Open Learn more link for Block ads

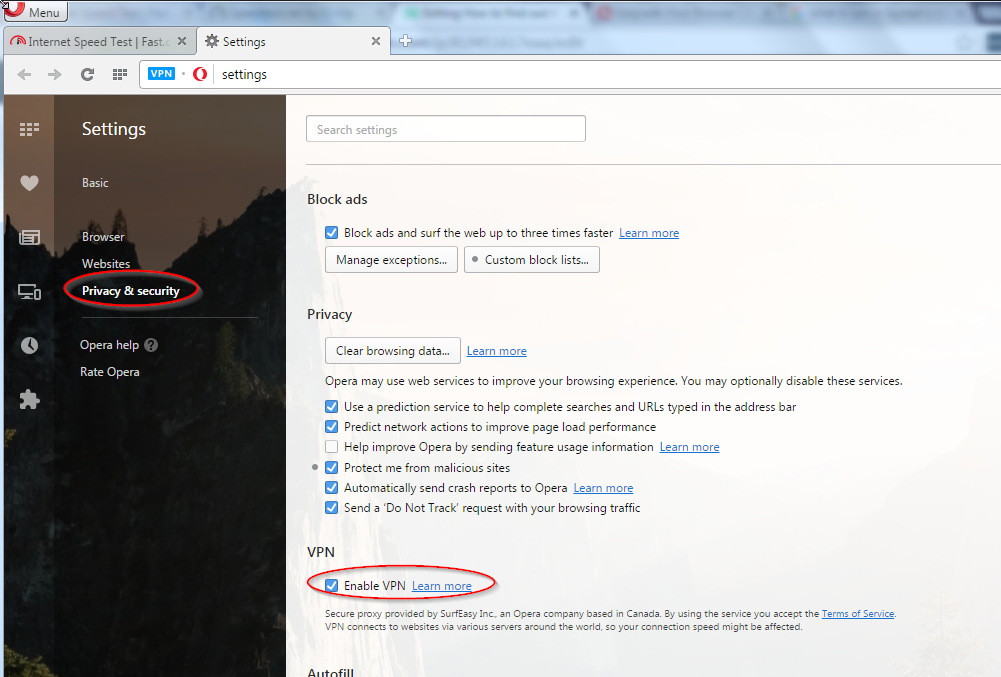(649, 233)
